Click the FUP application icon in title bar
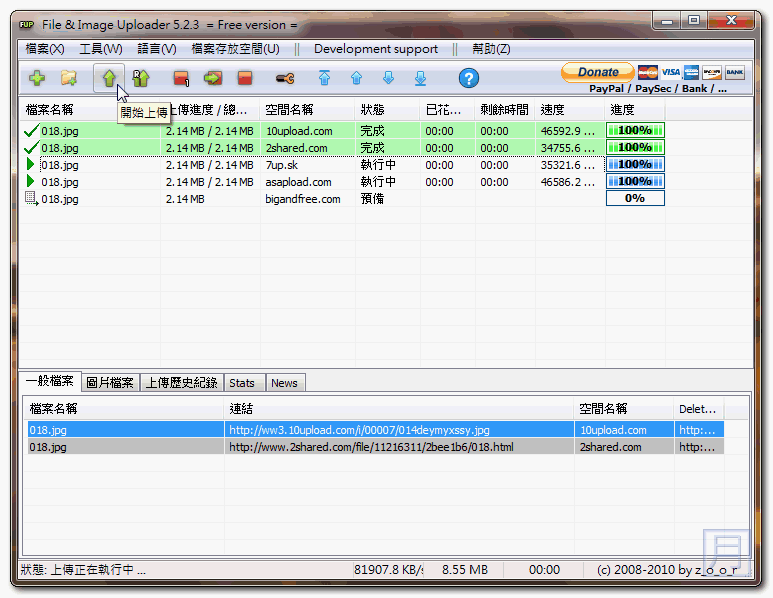Viewport: 773px width, 598px height. [x=27, y=24]
